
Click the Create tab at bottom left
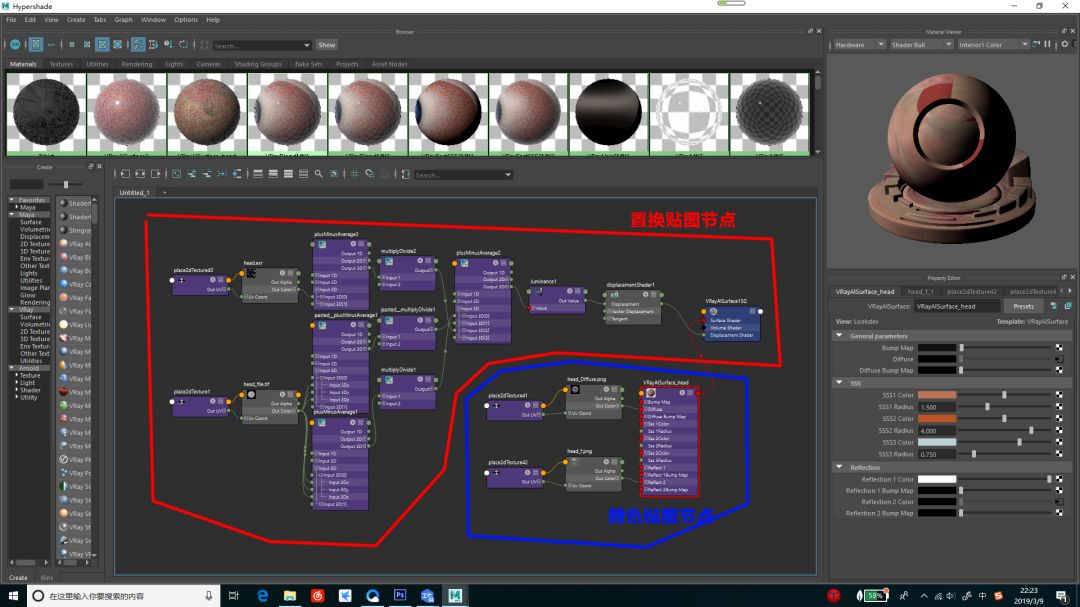pos(19,577)
